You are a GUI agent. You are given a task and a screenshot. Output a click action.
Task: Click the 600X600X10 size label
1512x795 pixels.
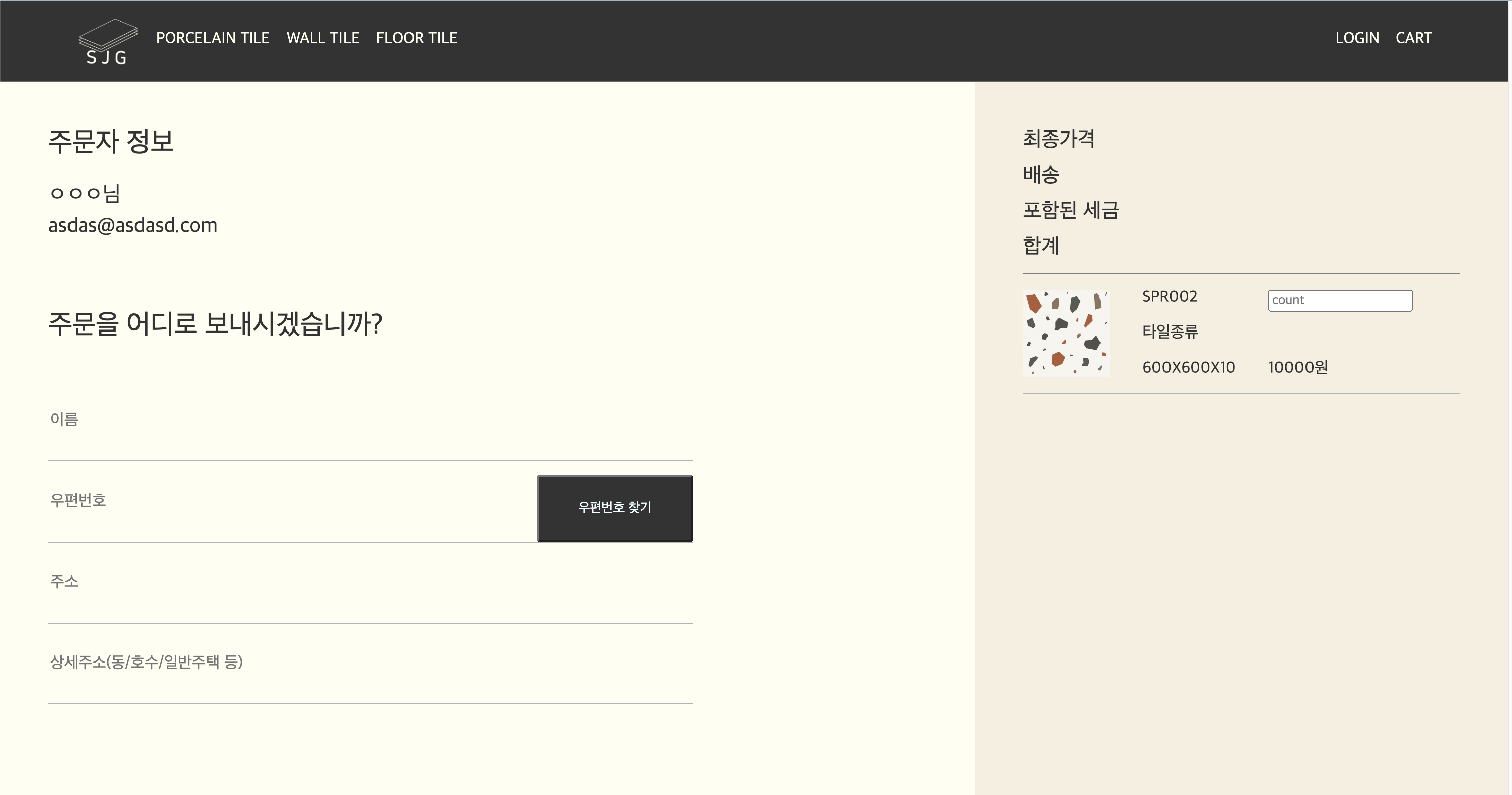click(x=1189, y=368)
